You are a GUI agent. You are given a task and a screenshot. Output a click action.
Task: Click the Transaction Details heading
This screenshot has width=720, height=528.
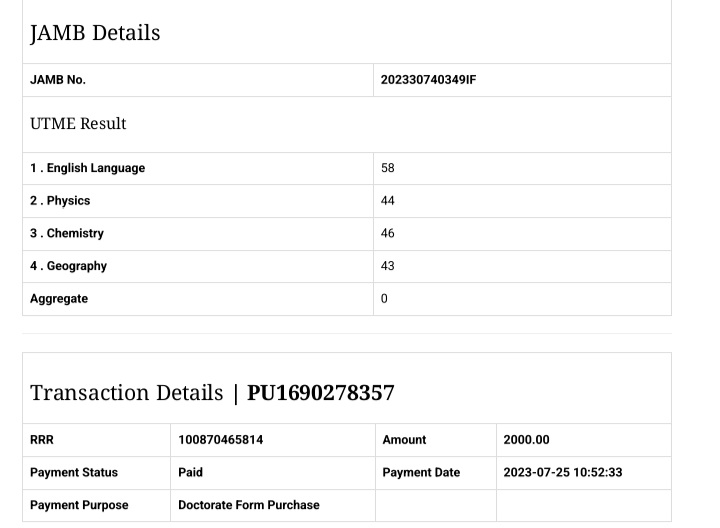[127, 393]
